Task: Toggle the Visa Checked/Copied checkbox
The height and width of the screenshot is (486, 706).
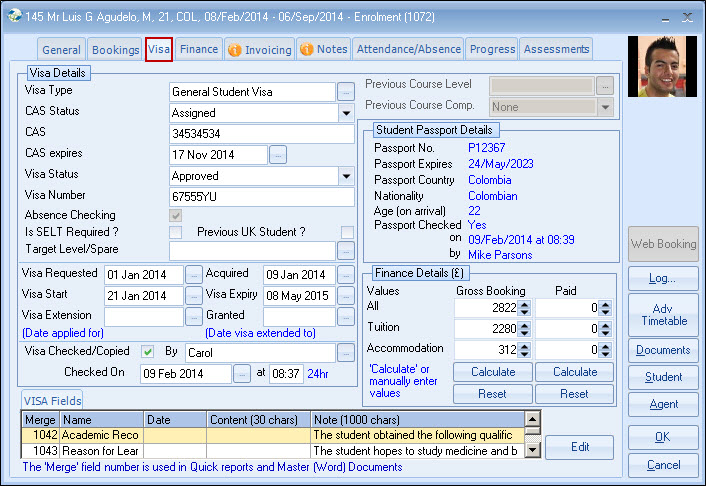Action: pos(147,352)
